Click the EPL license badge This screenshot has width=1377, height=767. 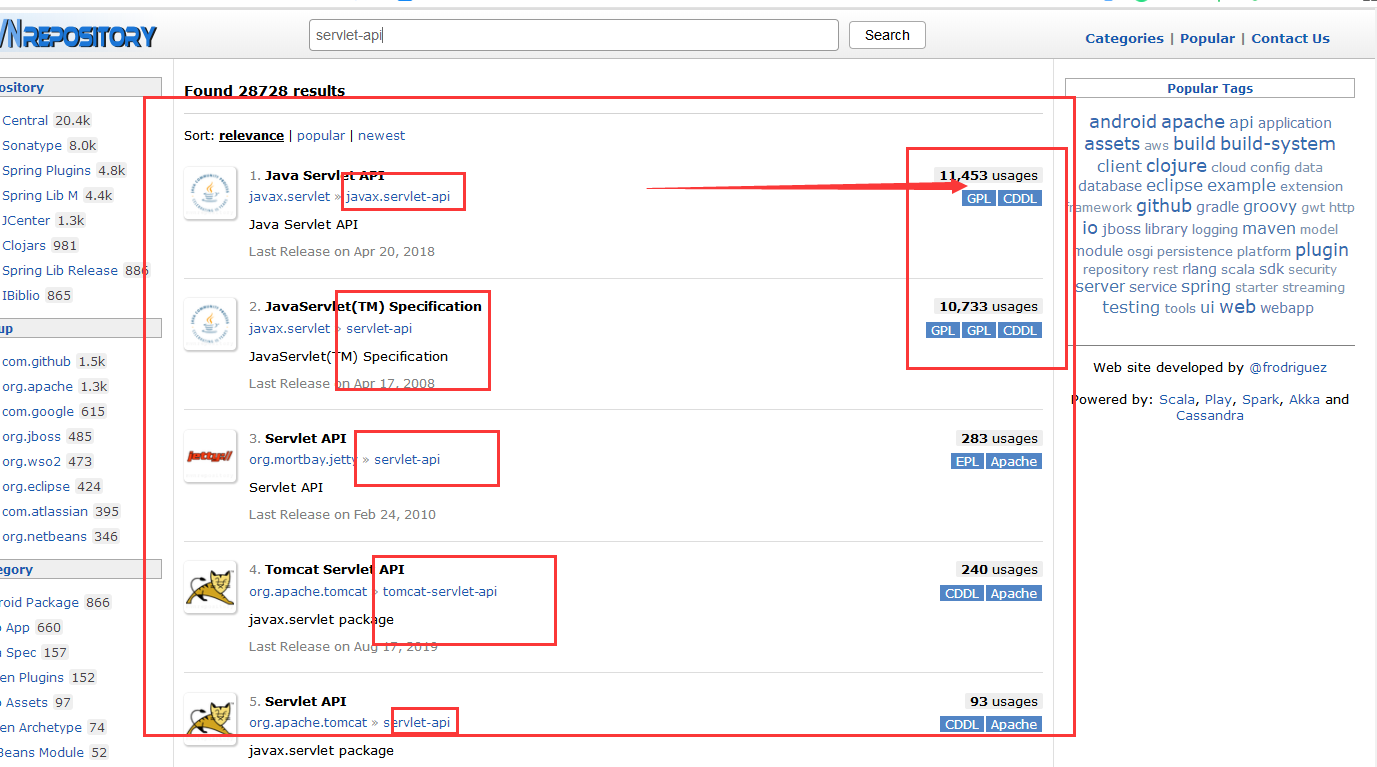(x=967, y=461)
